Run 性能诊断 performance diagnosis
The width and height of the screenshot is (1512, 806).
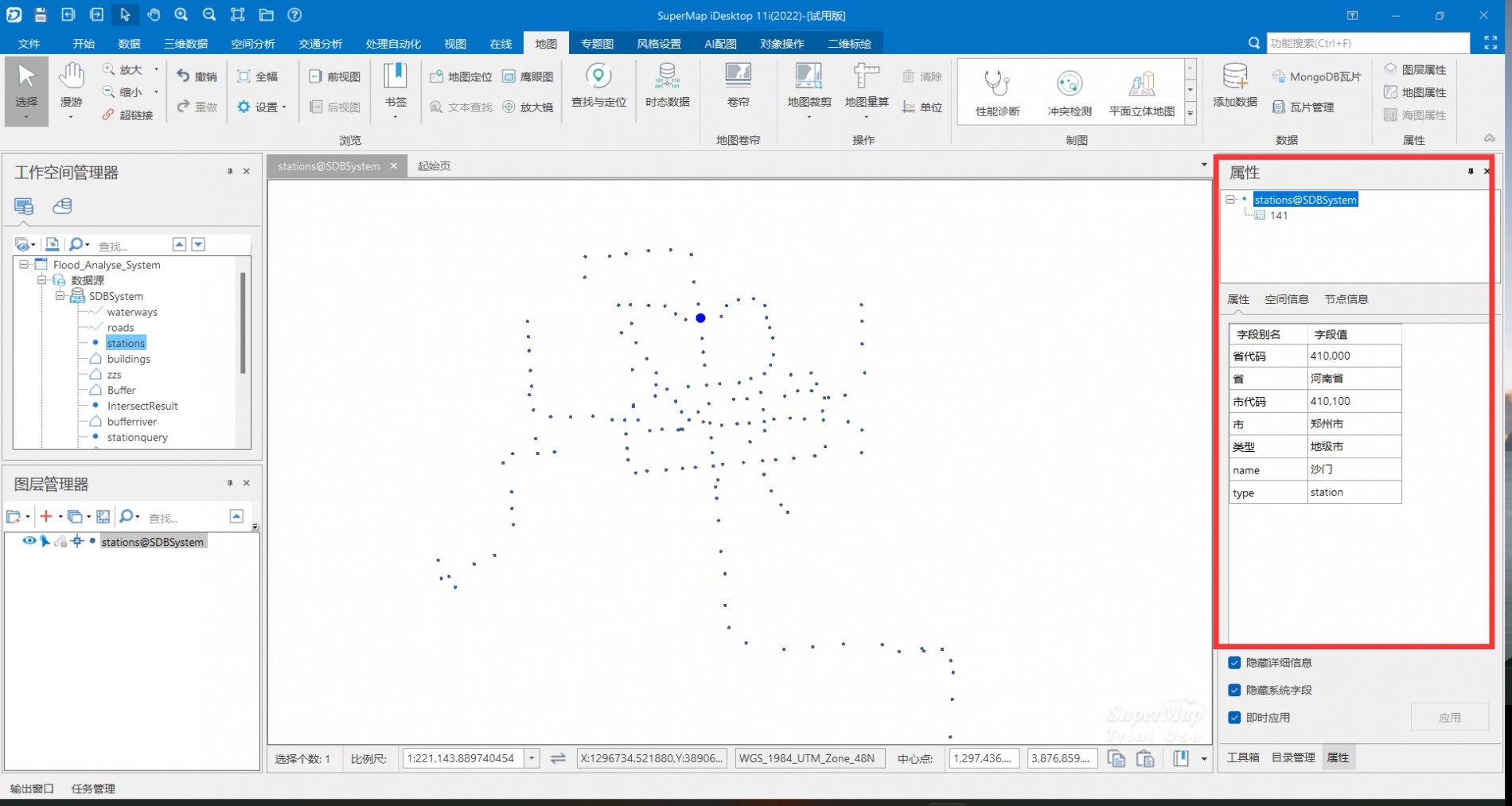(x=998, y=94)
